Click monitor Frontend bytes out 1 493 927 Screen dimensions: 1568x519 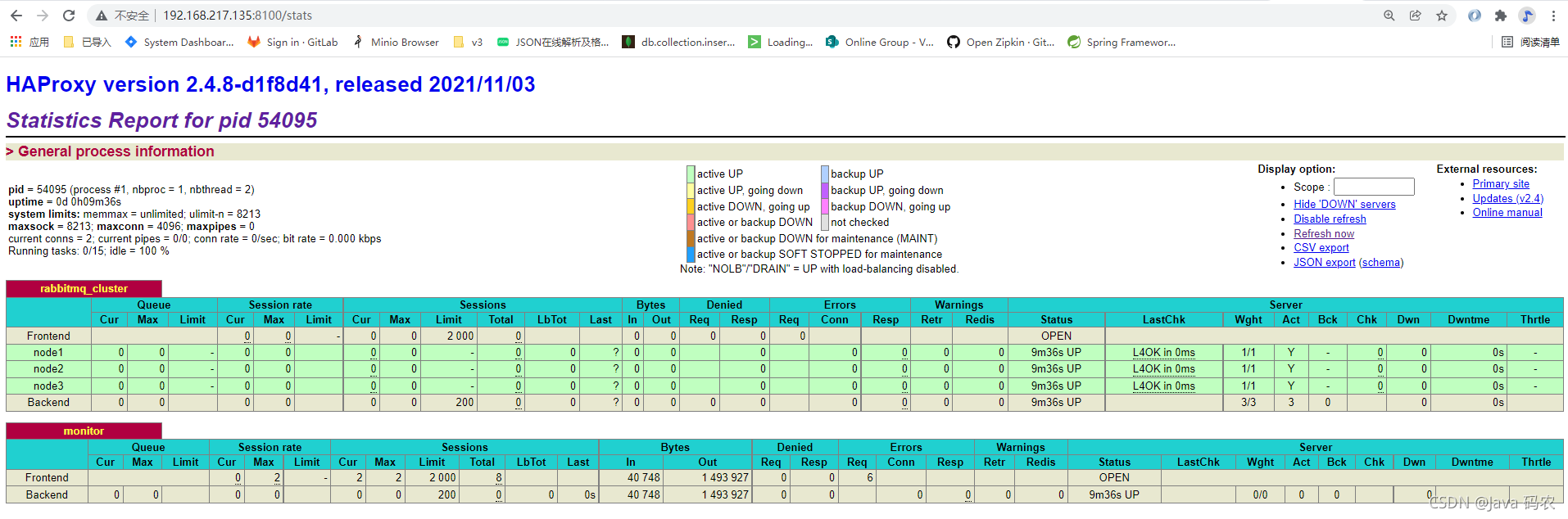pos(725,478)
